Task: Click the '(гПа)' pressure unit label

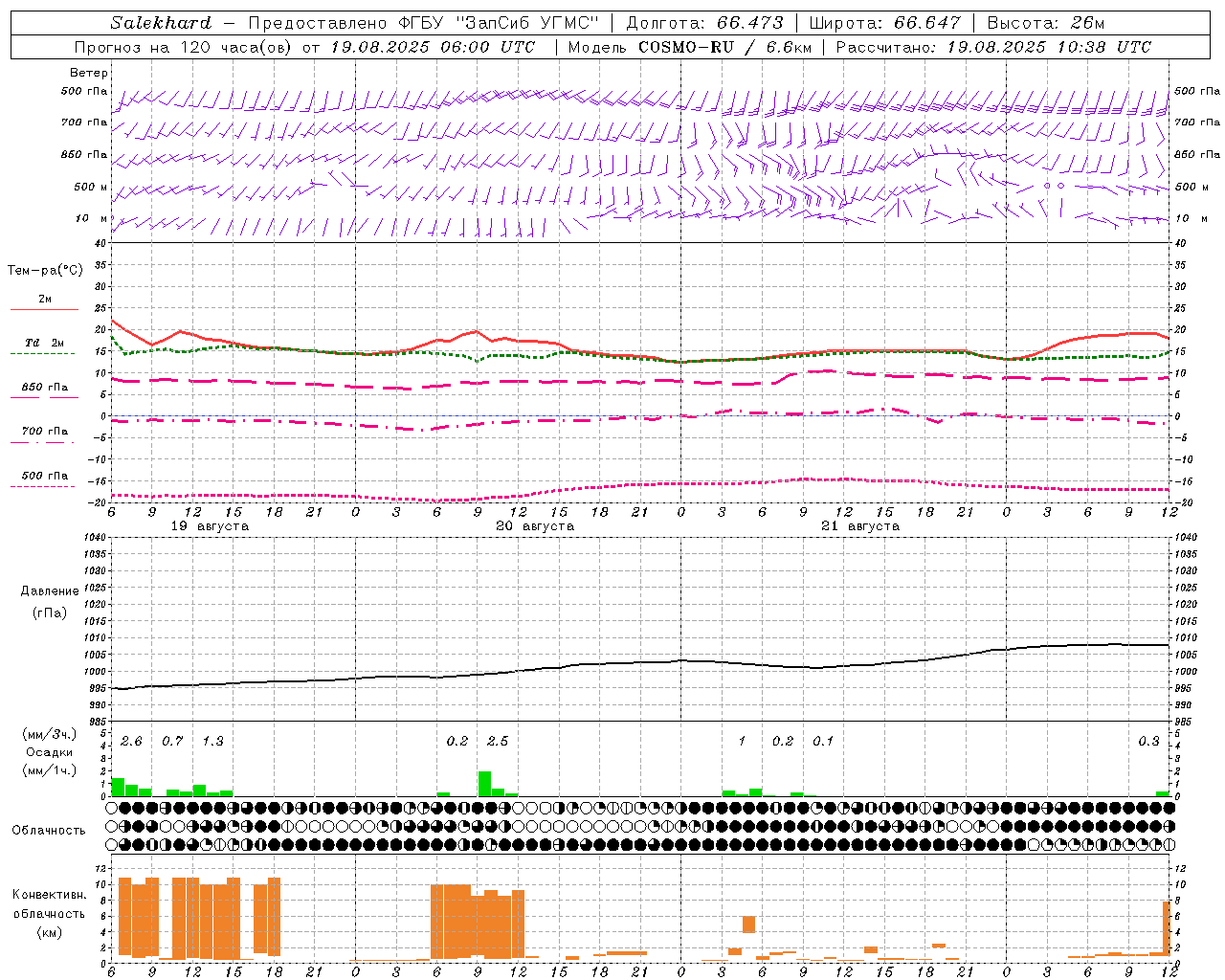Action: 50,612
